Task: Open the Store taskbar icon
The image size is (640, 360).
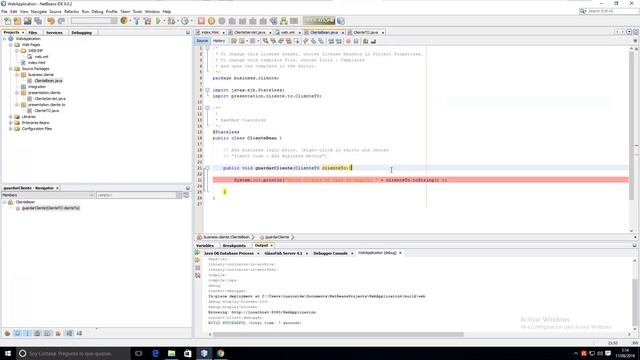Action: tap(188, 353)
